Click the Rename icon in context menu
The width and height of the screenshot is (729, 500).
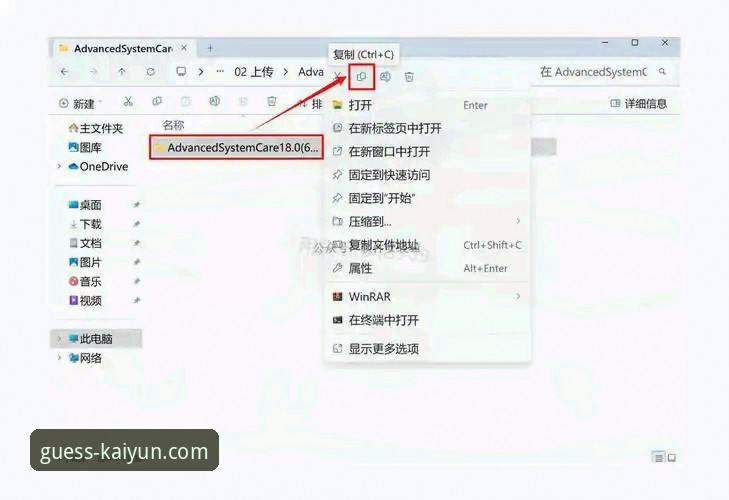(385, 77)
